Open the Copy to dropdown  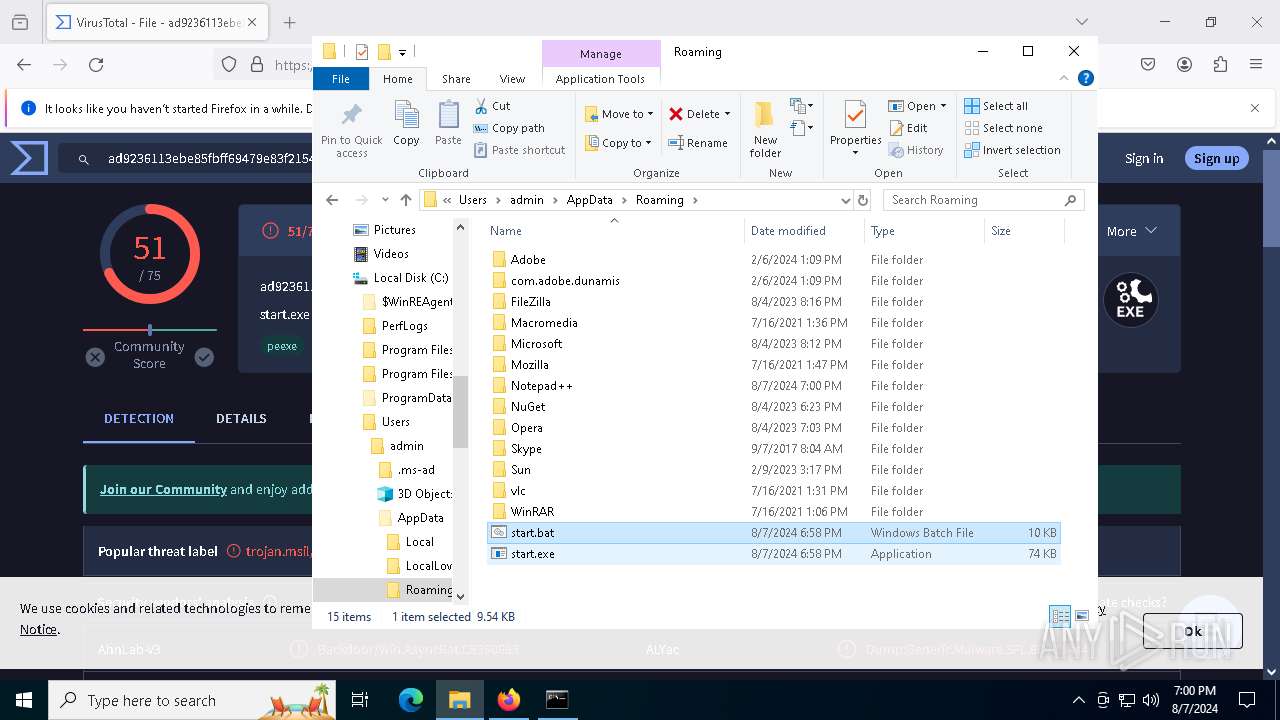(618, 143)
